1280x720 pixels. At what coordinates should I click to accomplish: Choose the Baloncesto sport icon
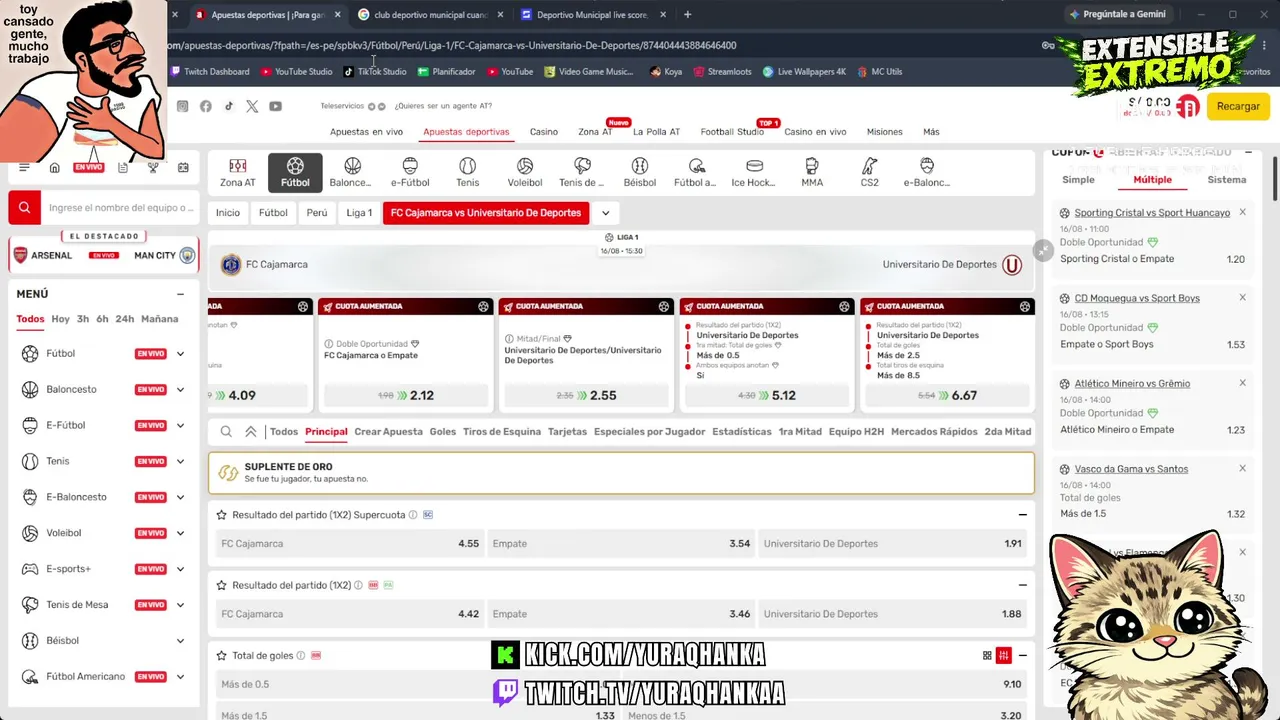[x=351, y=172]
